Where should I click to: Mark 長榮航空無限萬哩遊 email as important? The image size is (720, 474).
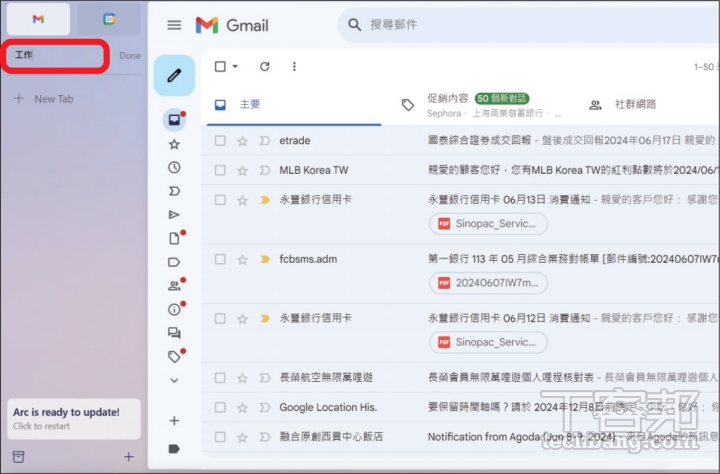point(265,378)
